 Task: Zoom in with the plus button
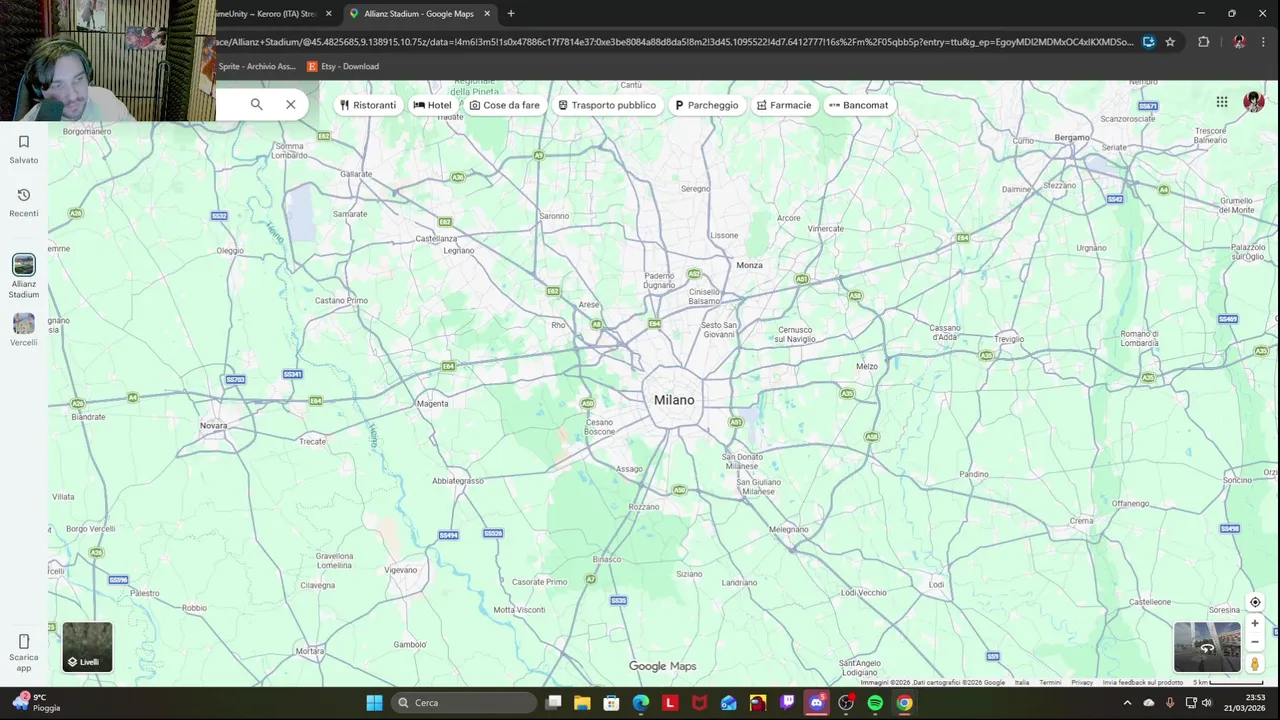(x=1255, y=623)
